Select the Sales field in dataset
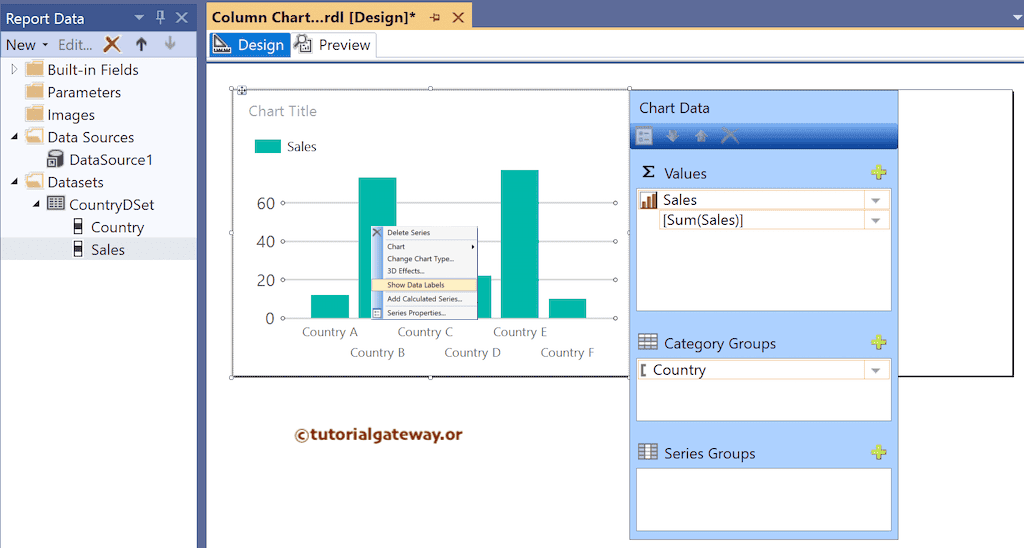The height and width of the screenshot is (548, 1024). click(108, 250)
